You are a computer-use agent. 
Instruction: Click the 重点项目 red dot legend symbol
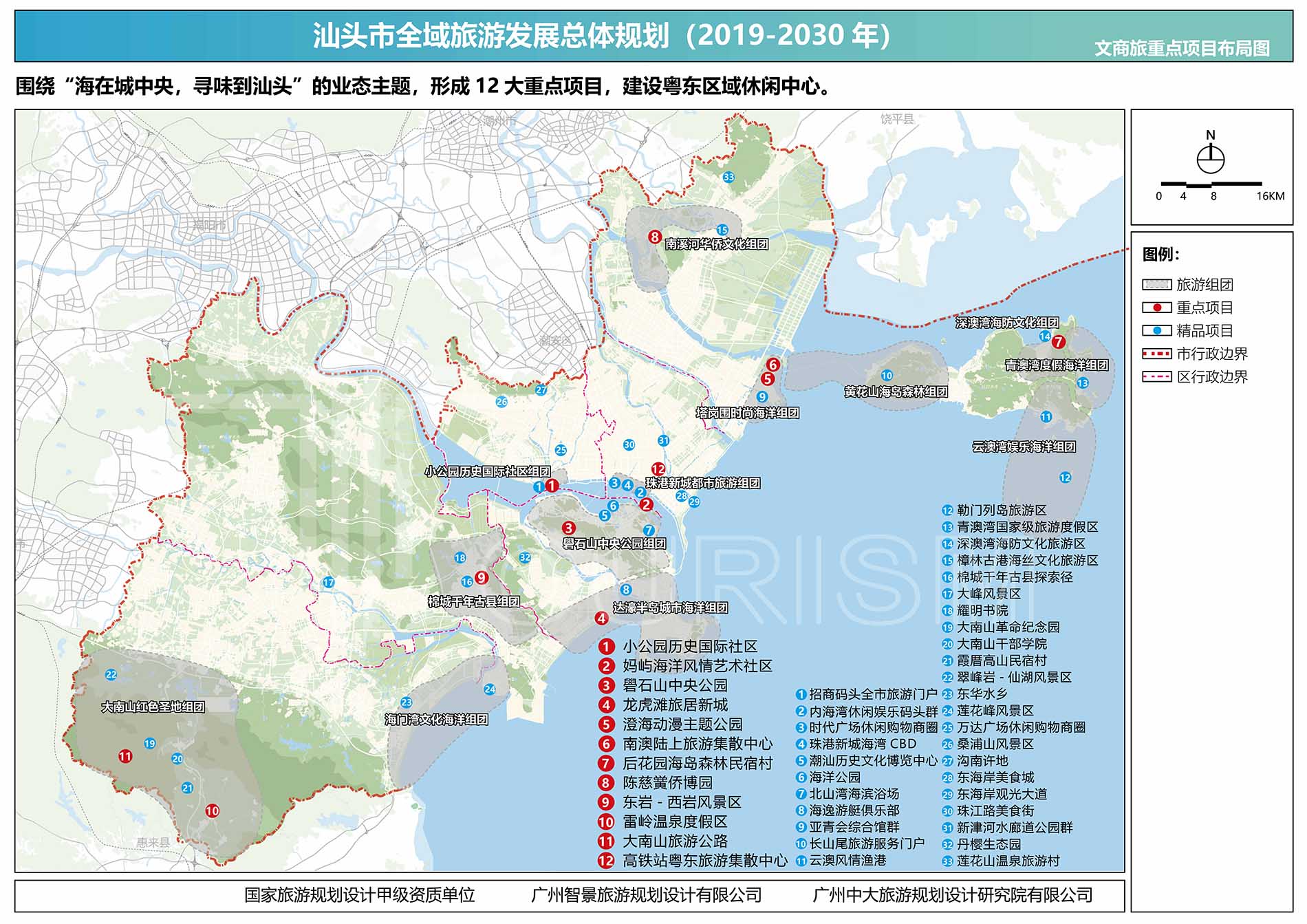click(1156, 308)
